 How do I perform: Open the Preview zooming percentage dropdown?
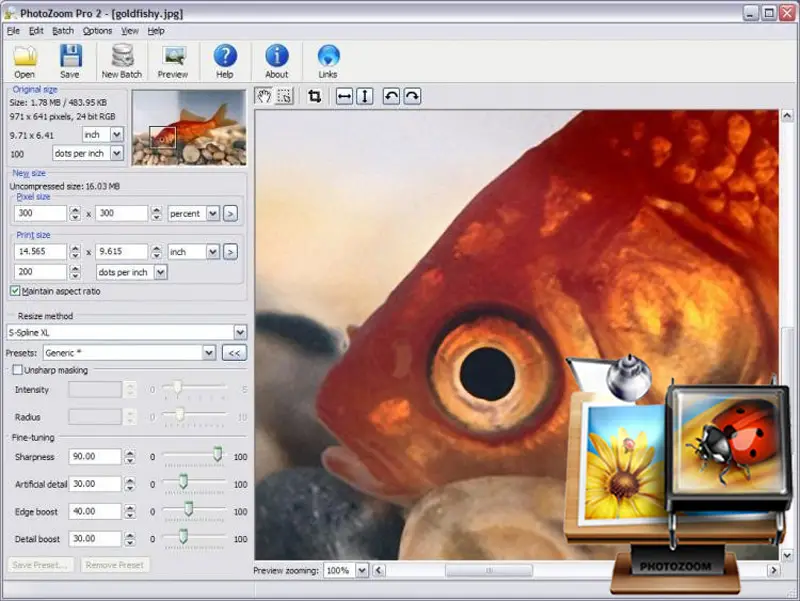coord(361,570)
